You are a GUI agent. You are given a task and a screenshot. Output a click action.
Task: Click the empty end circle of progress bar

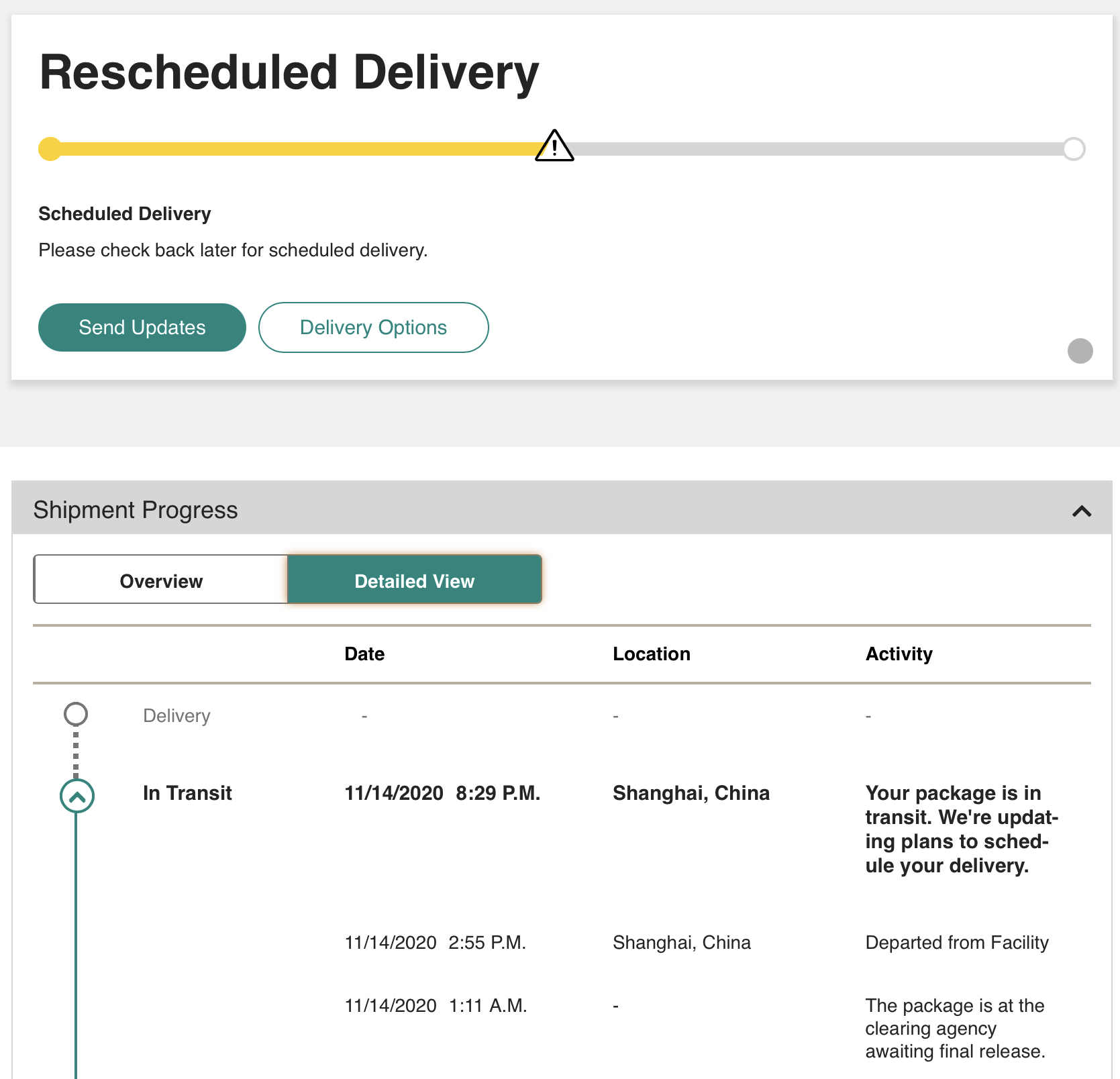tap(1074, 149)
